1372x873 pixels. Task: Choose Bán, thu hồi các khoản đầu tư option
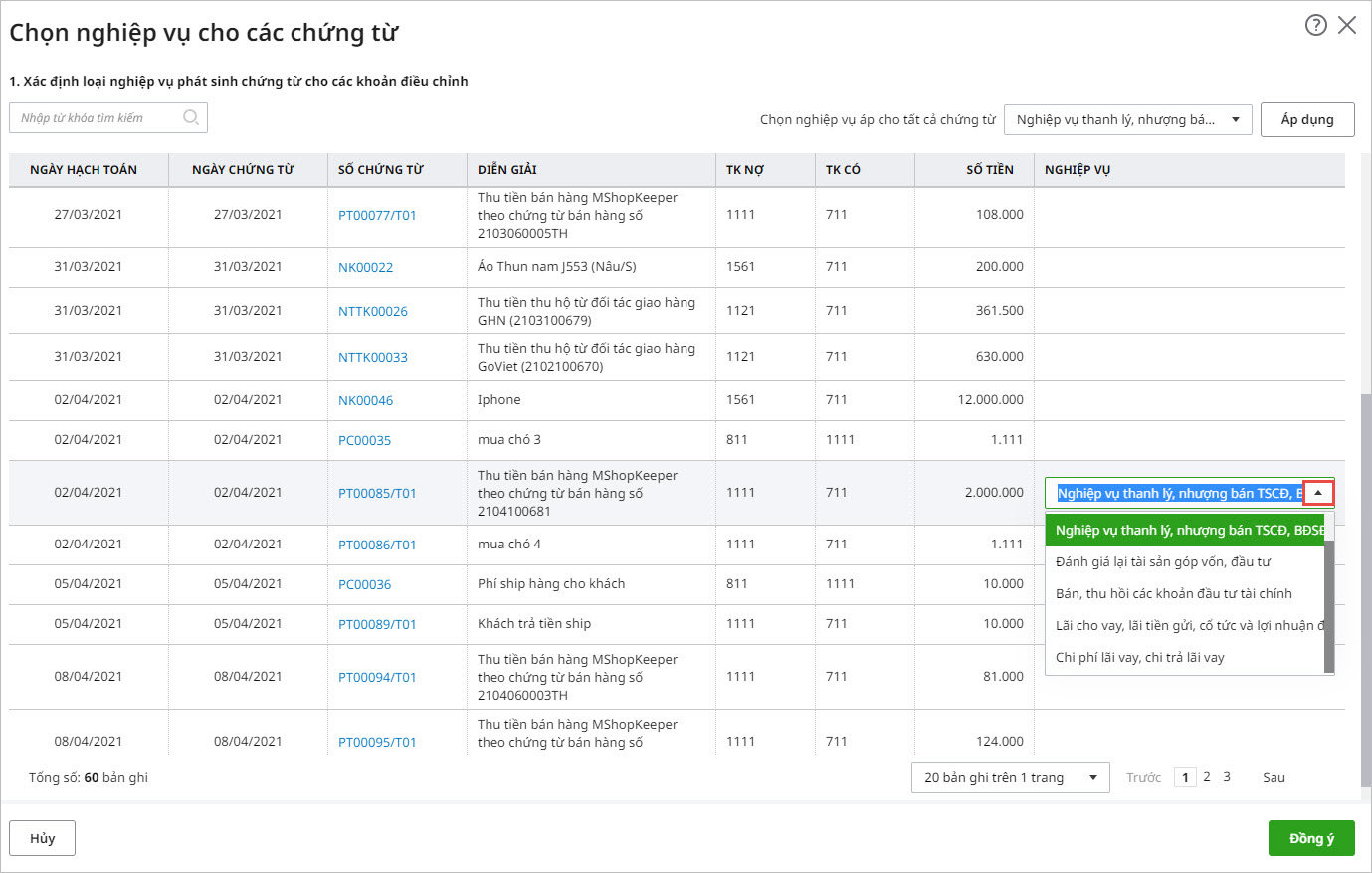point(1173,593)
